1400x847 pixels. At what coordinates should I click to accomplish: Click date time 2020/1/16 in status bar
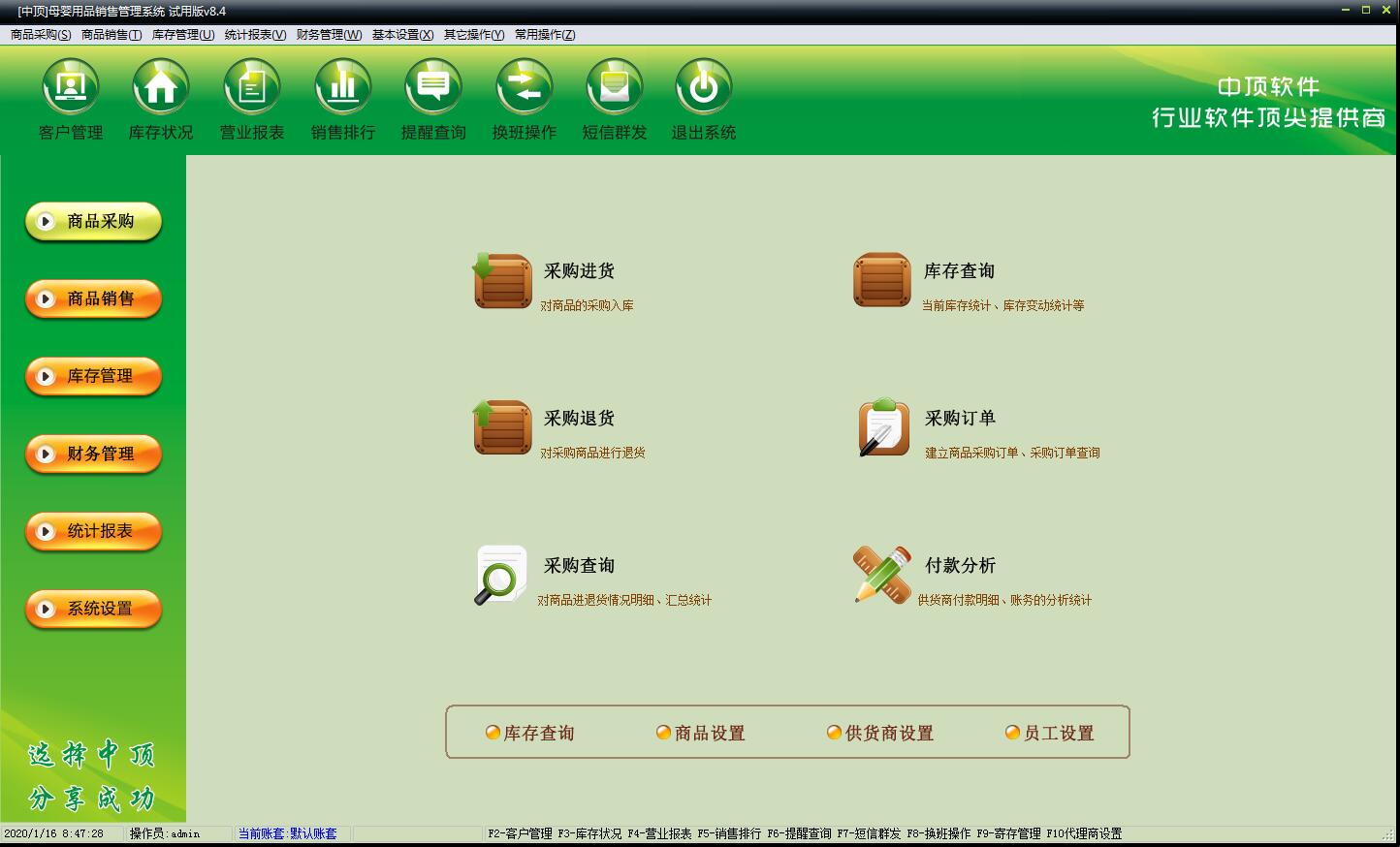coord(53,833)
